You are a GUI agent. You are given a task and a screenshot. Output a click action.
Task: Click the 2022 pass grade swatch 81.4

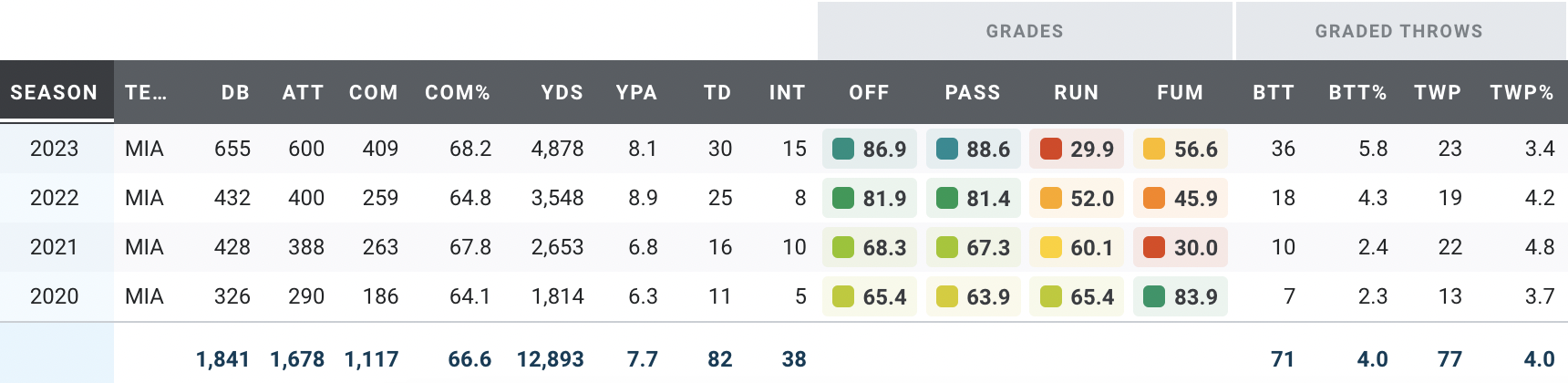point(973,198)
